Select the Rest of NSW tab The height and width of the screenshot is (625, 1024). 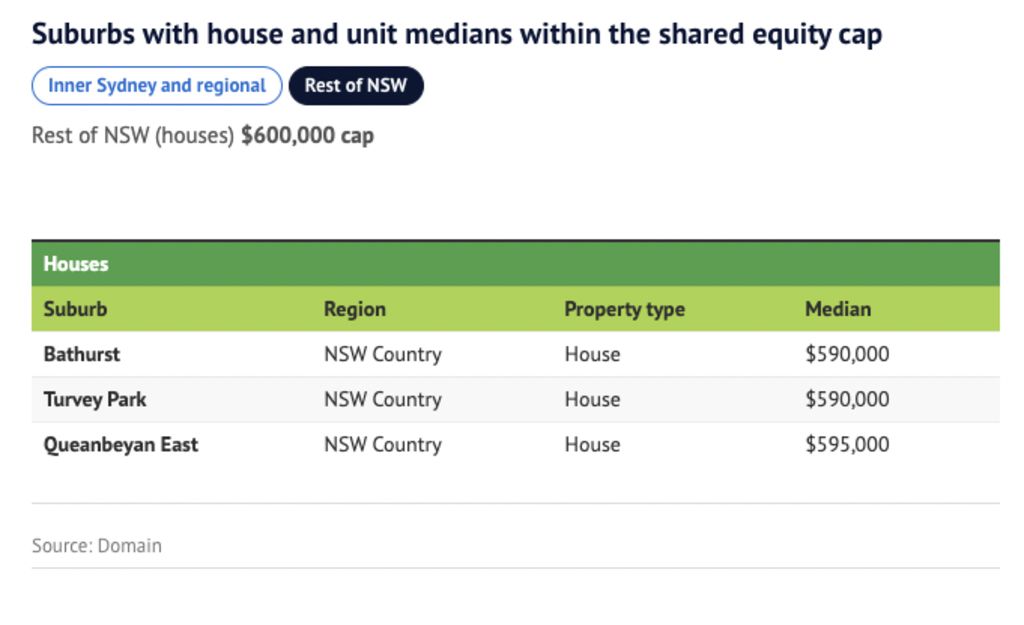pyautogui.click(x=356, y=86)
